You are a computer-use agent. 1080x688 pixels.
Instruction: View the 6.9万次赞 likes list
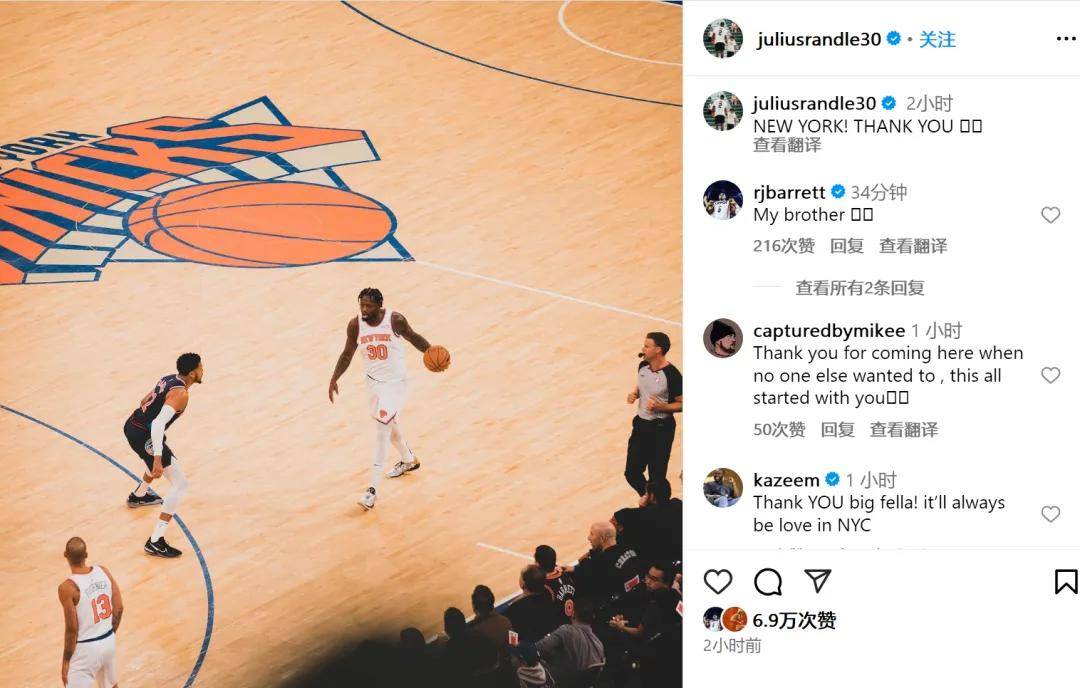tap(793, 621)
